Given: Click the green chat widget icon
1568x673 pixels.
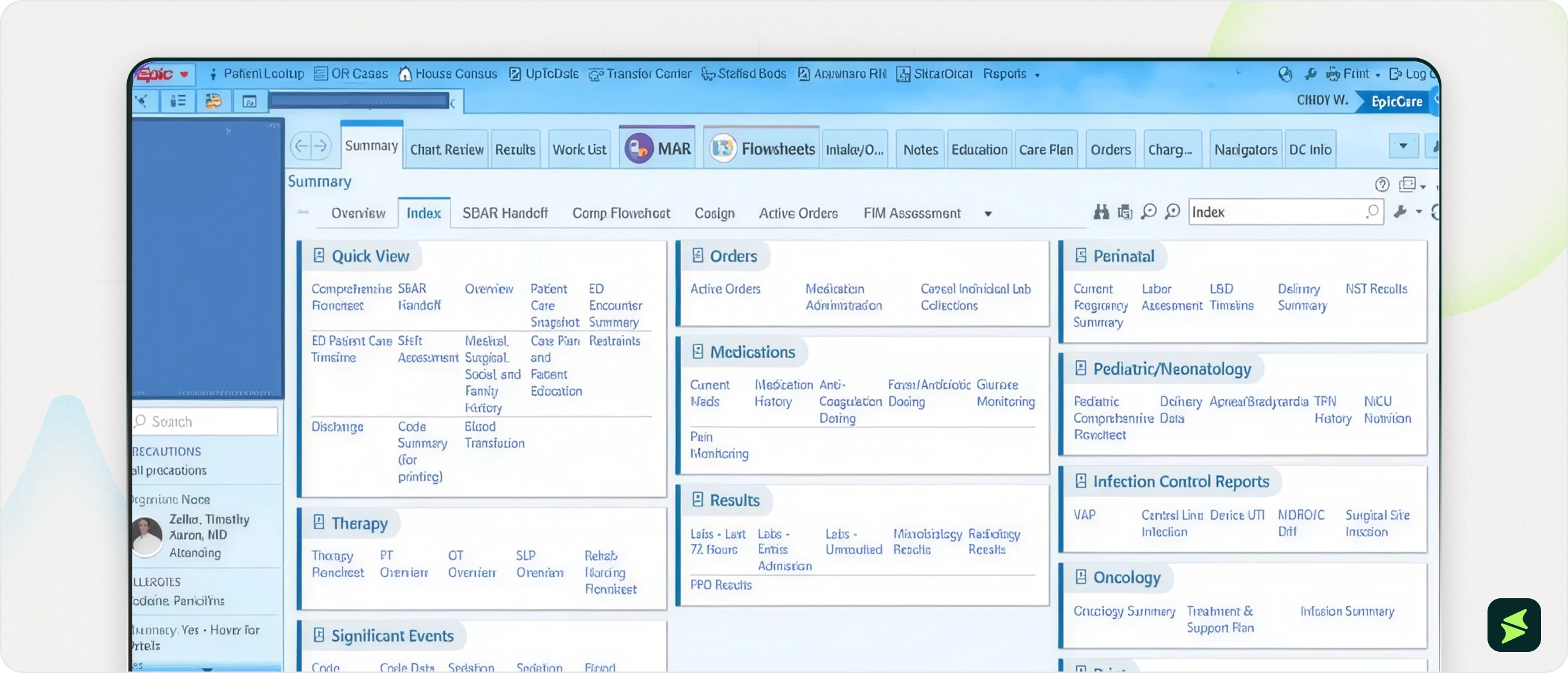Looking at the screenshot, I should point(1514,625).
